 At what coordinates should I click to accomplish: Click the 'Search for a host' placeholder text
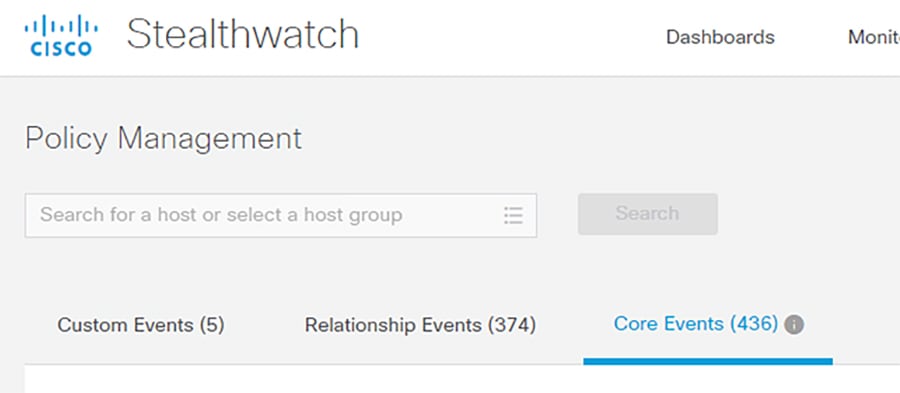click(221, 215)
